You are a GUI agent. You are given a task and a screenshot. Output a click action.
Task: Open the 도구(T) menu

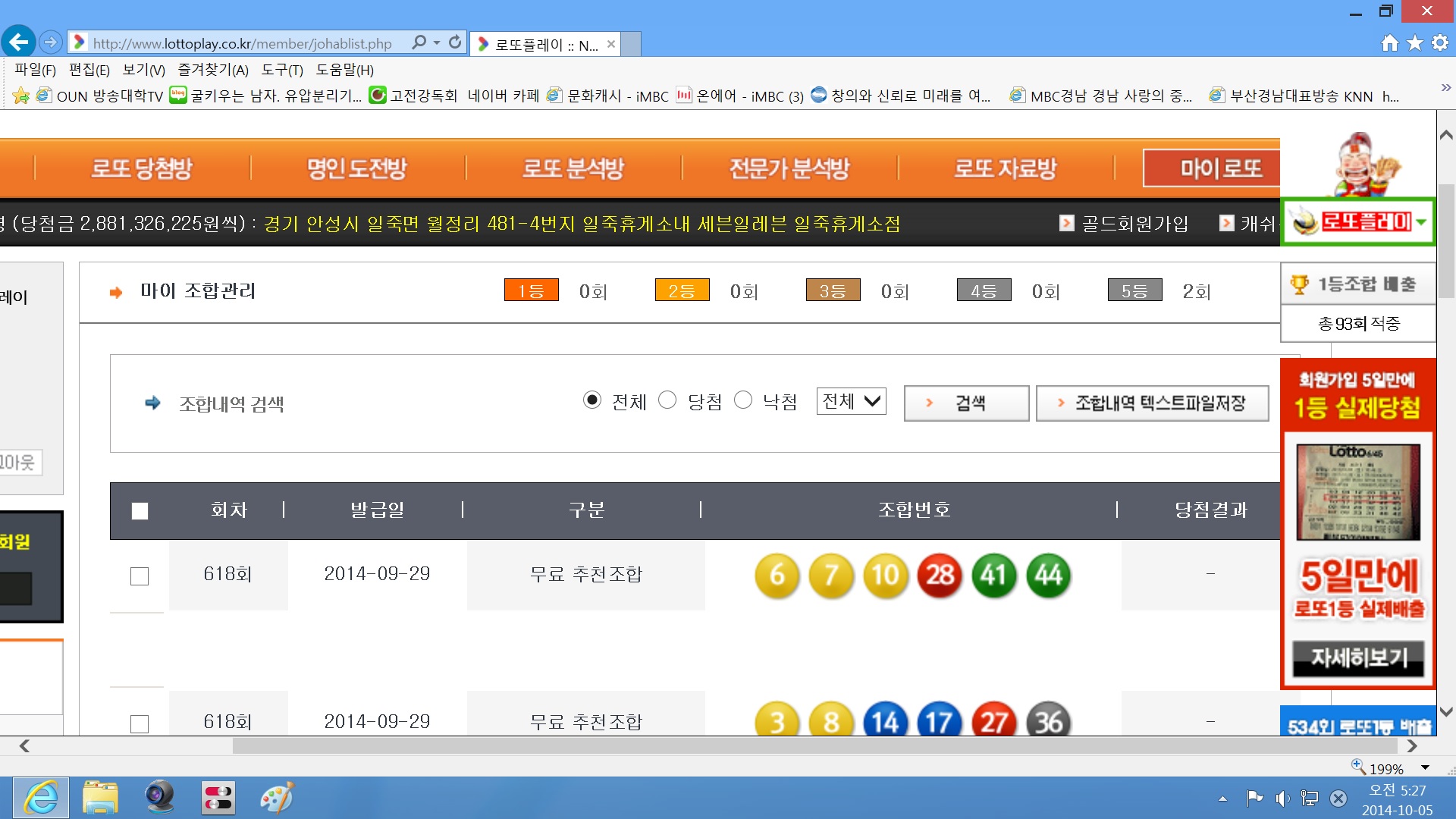click(282, 70)
